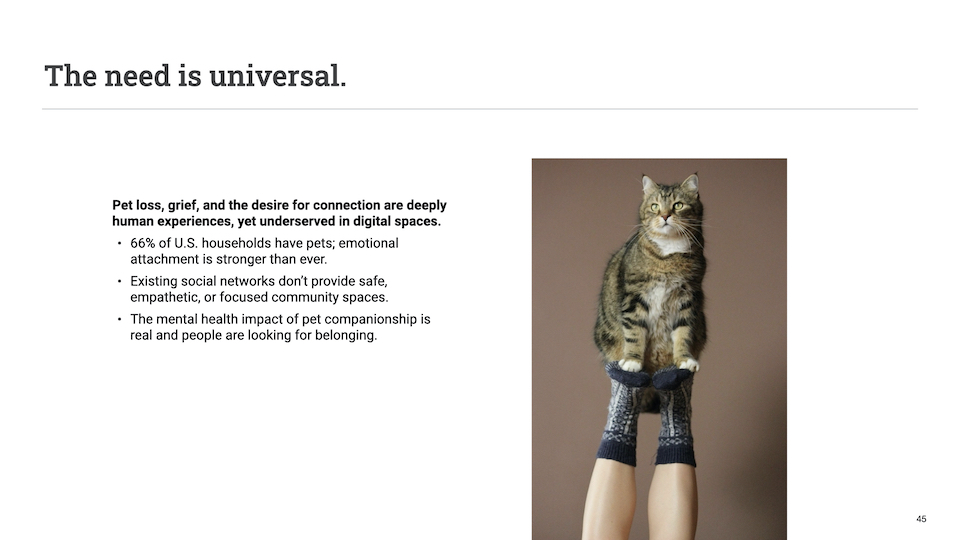Click the slide number 45
Image resolution: width=960 pixels, height=540 pixels.
921,519
